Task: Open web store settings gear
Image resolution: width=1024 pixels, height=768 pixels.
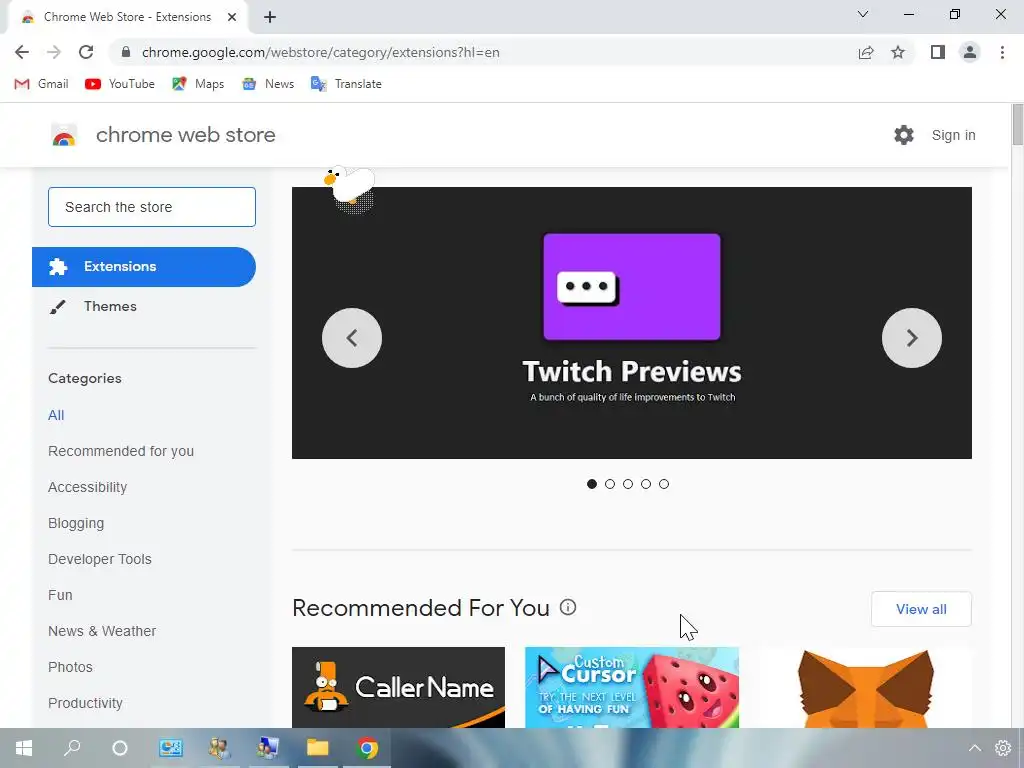Action: pyautogui.click(x=904, y=135)
